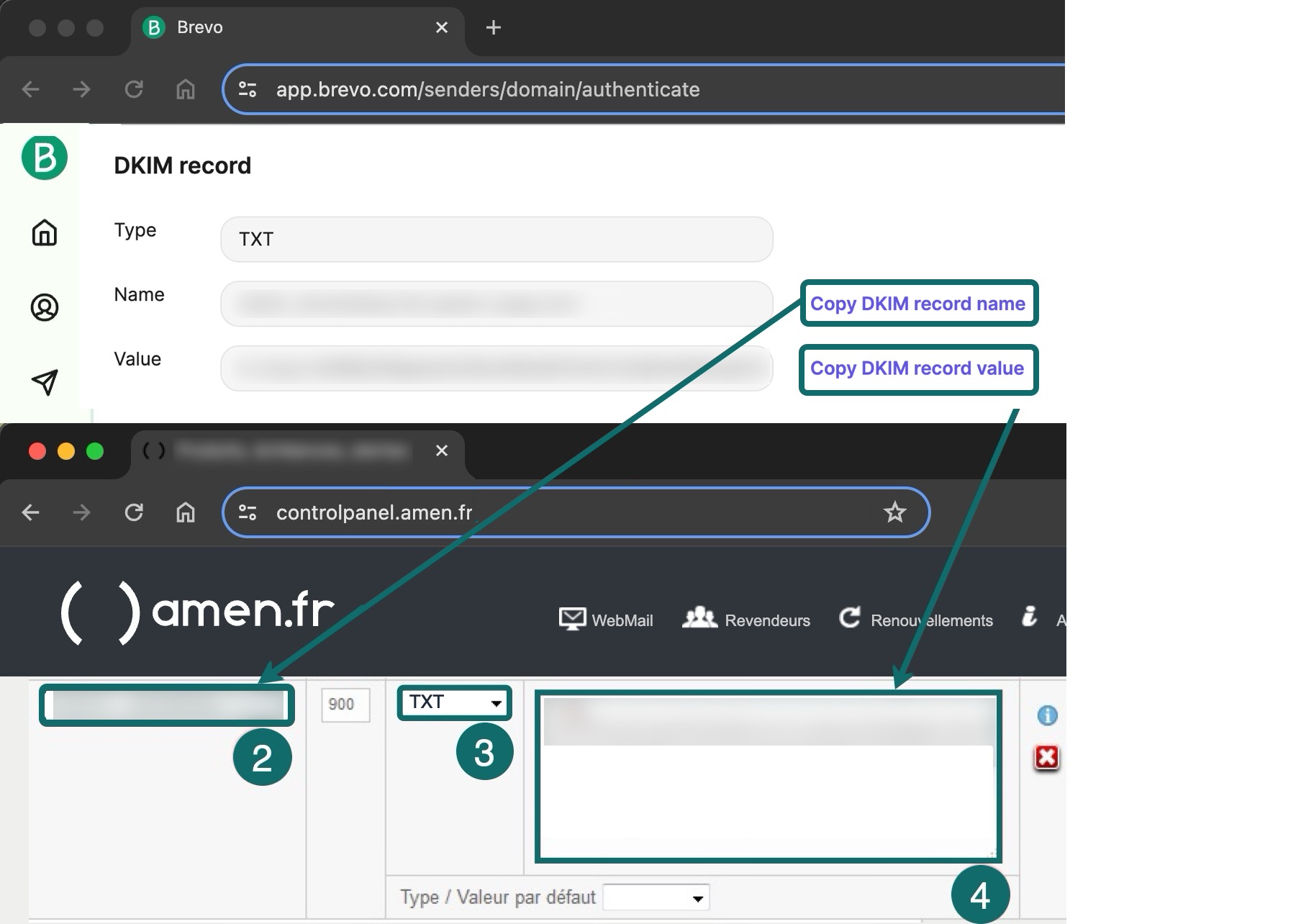Go forward in the Brevo browser window
Viewport: 1301px width, 924px height.
[82, 89]
